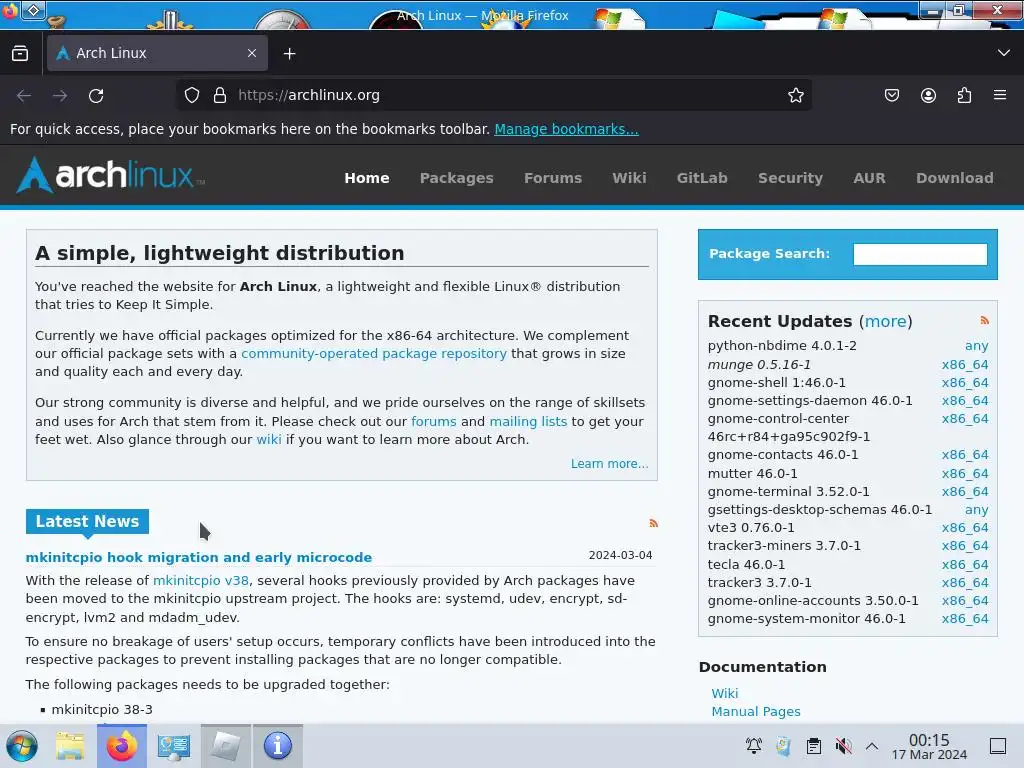Click the any arch link for gsettings-desktop-schemas

tap(976, 509)
